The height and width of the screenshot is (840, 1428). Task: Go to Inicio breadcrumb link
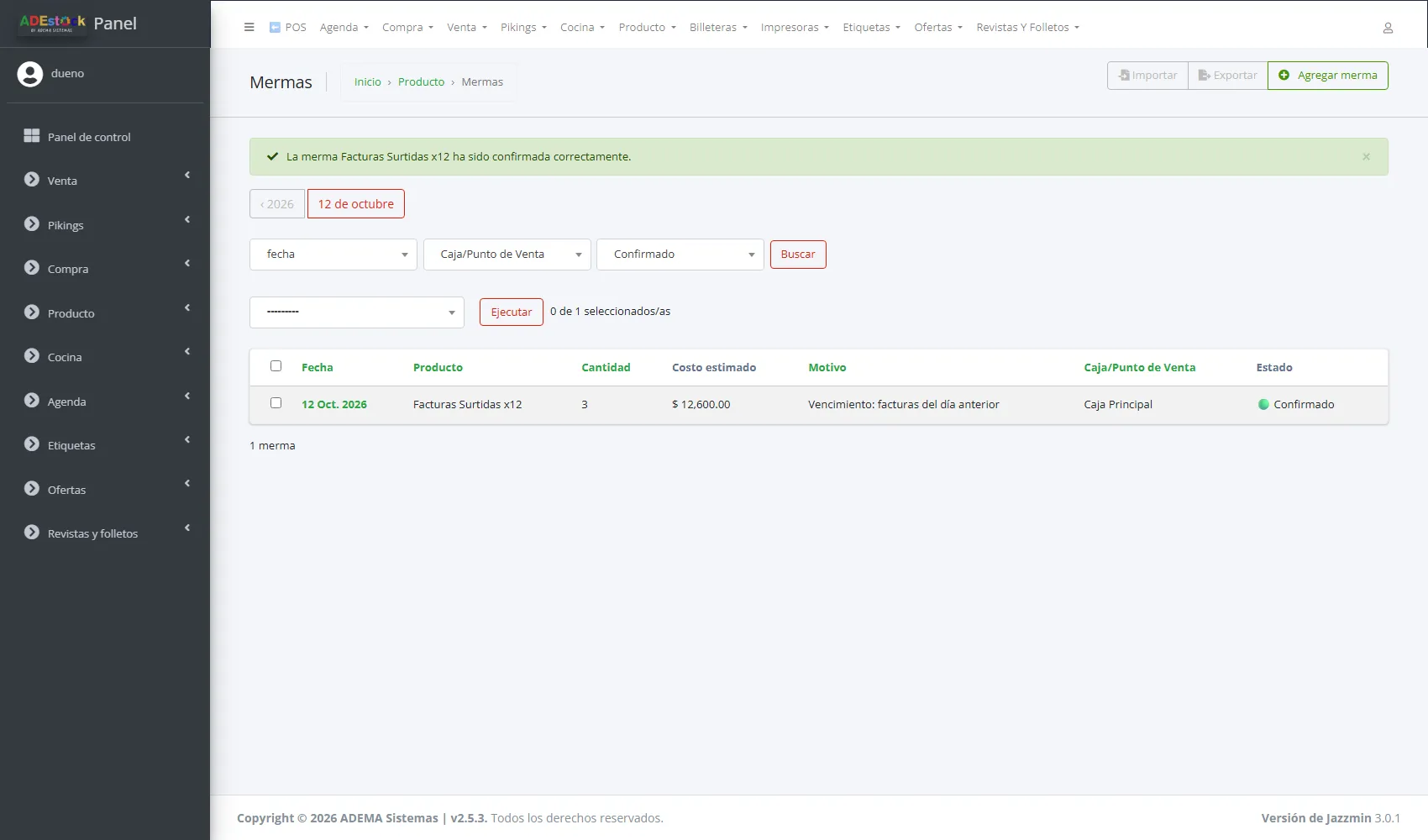368,82
